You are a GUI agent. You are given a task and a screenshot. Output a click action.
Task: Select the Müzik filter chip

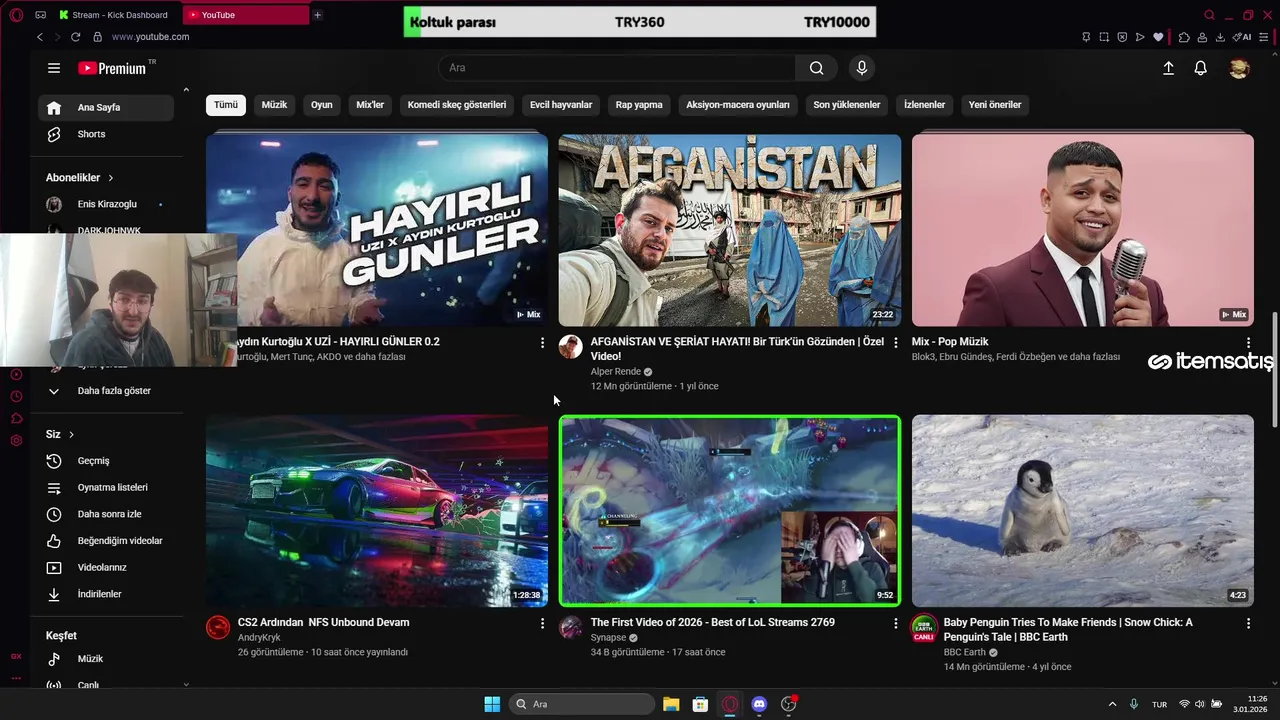pos(274,105)
